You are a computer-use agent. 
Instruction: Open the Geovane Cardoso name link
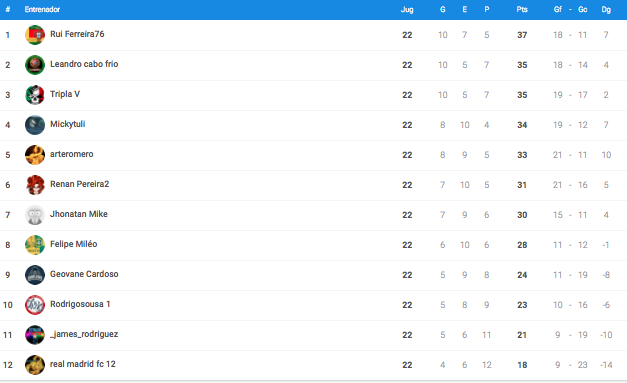click(84, 274)
